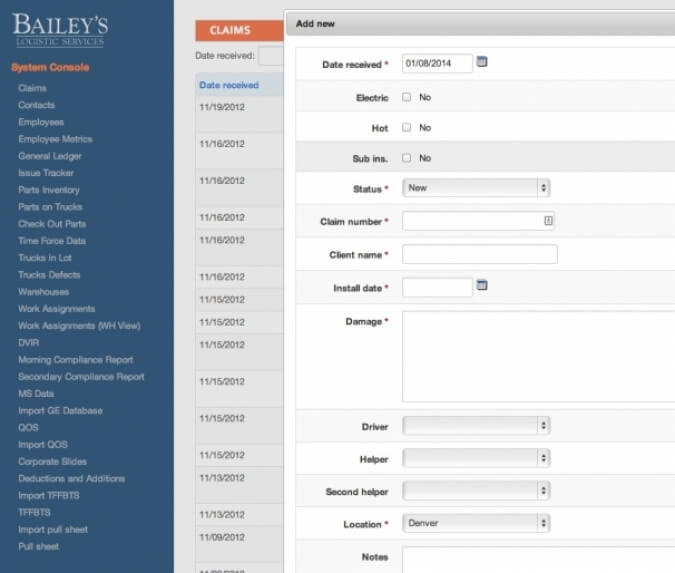Open Deductions and Additions
The width and height of the screenshot is (675, 573).
[71, 478]
